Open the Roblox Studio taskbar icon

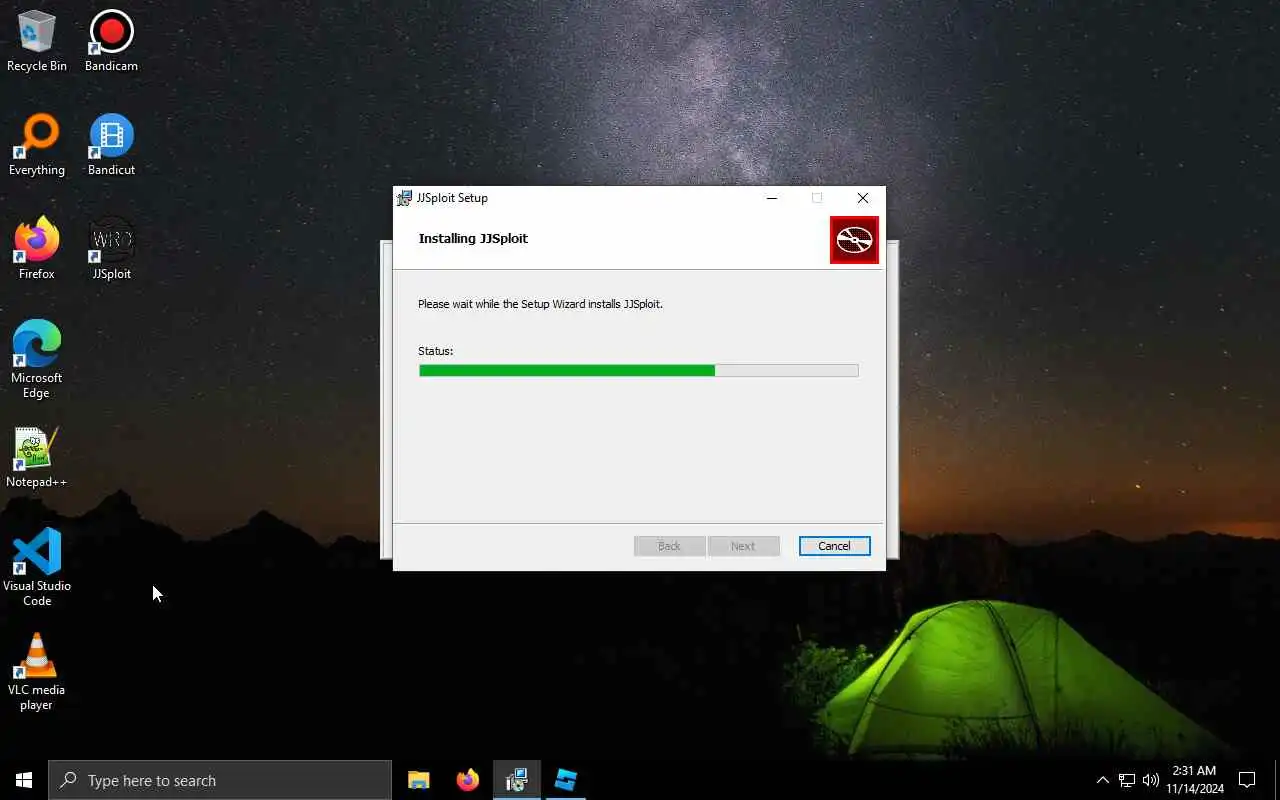coord(565,780)
